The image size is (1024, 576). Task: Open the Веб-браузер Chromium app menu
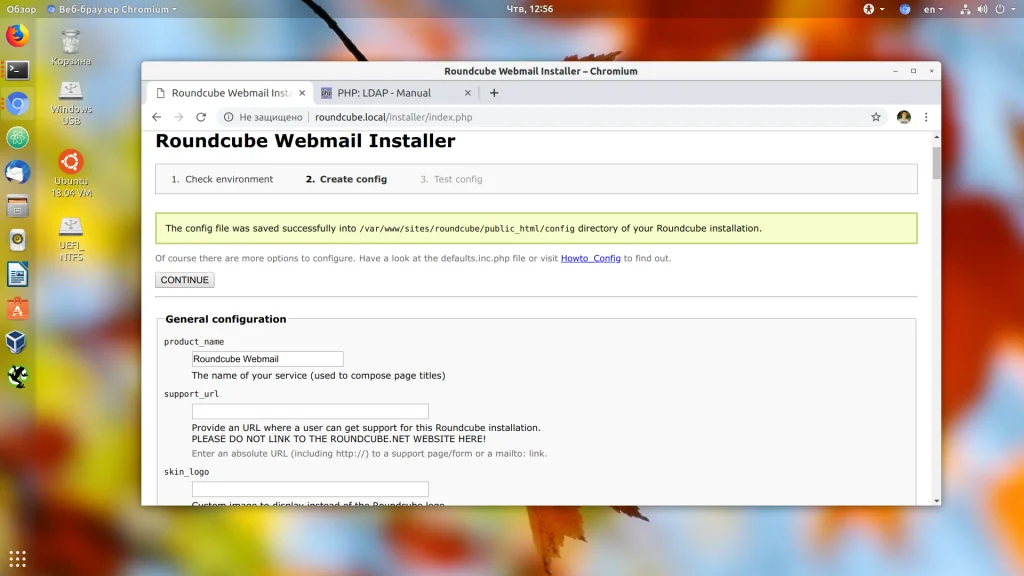click(x=112, y=9)
